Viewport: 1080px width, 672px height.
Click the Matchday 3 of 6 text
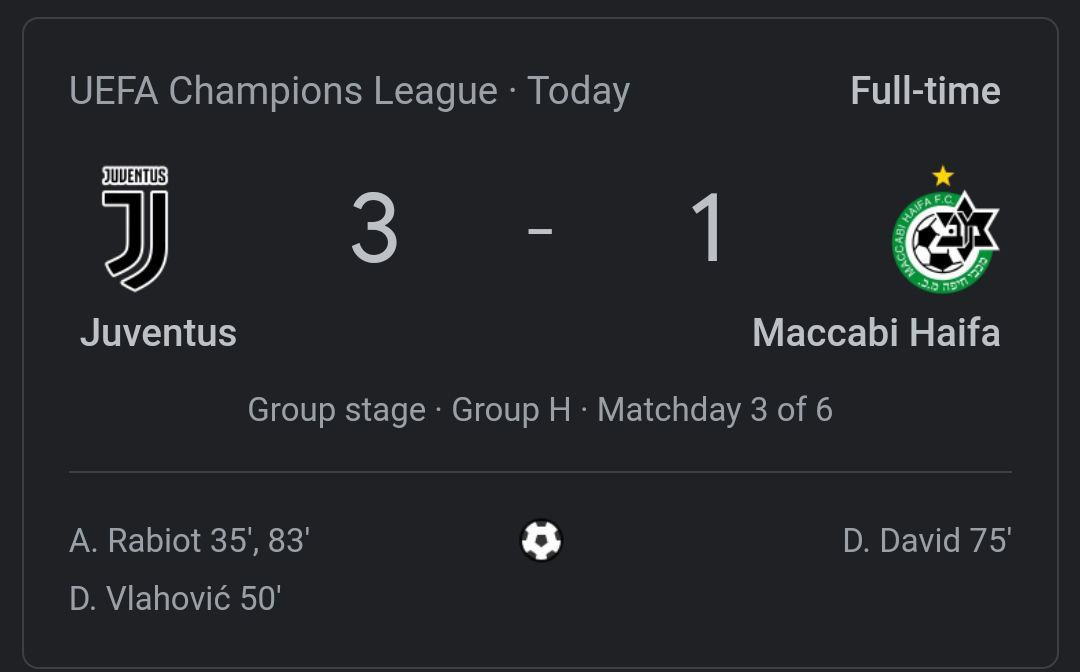(715, 410)
